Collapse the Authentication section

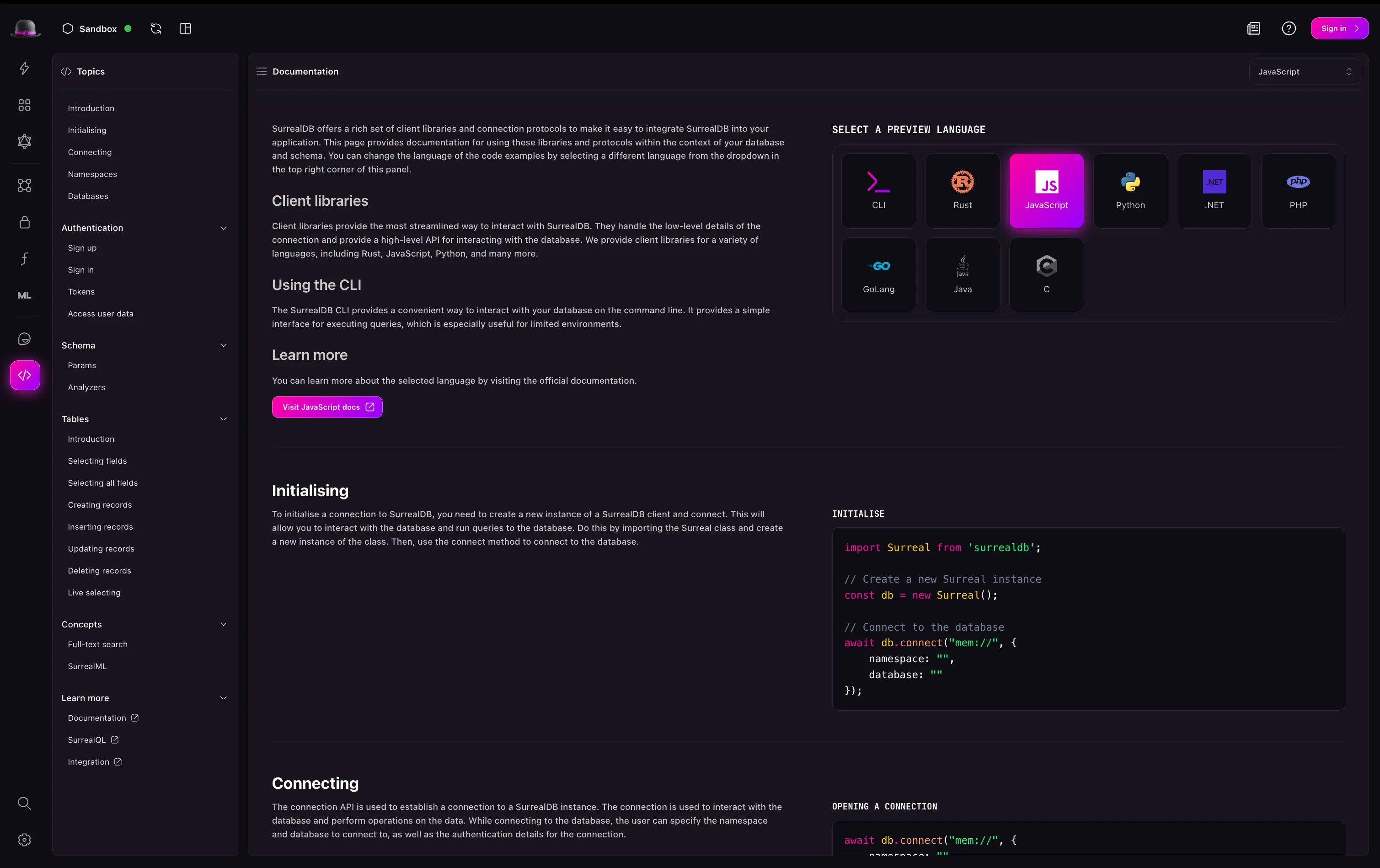223,228
